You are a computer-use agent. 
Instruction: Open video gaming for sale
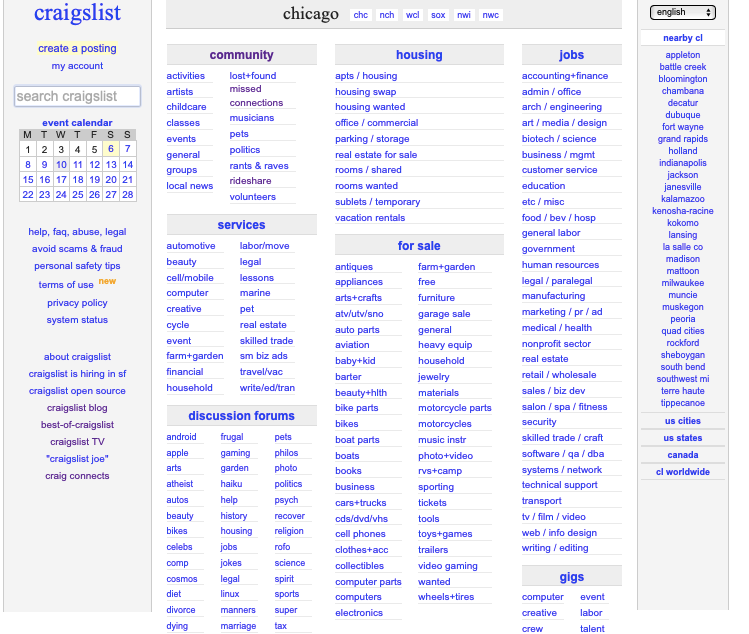(448, 566)
